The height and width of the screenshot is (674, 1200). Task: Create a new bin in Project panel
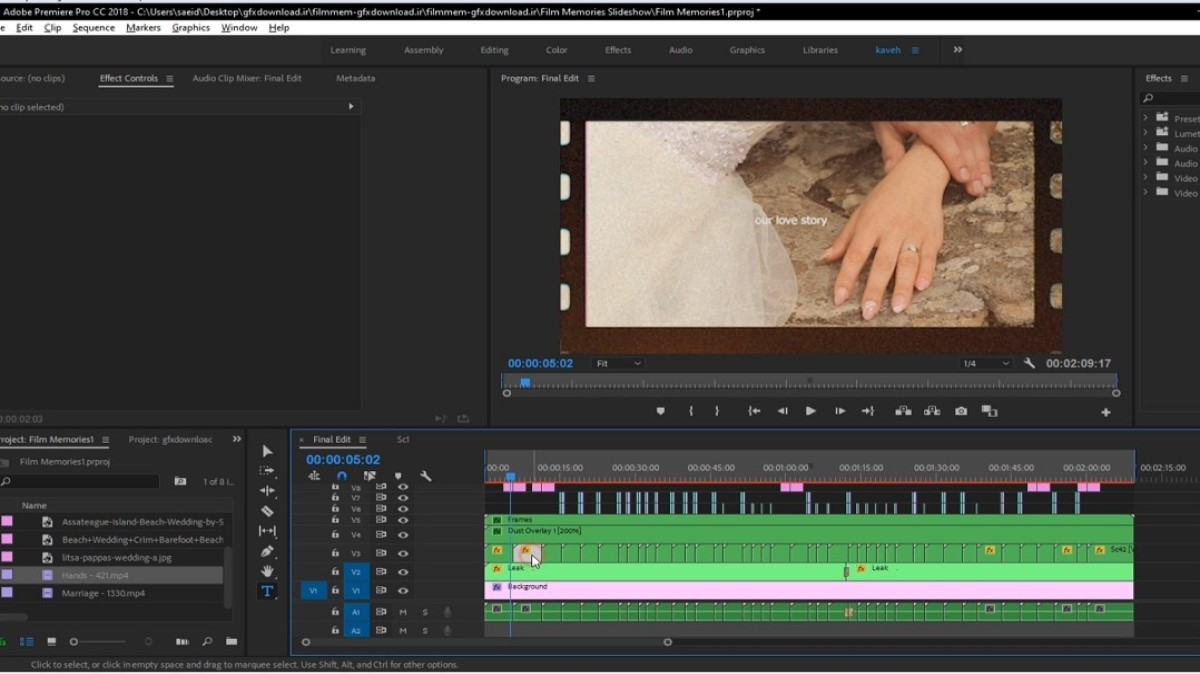tap(231, 641)
